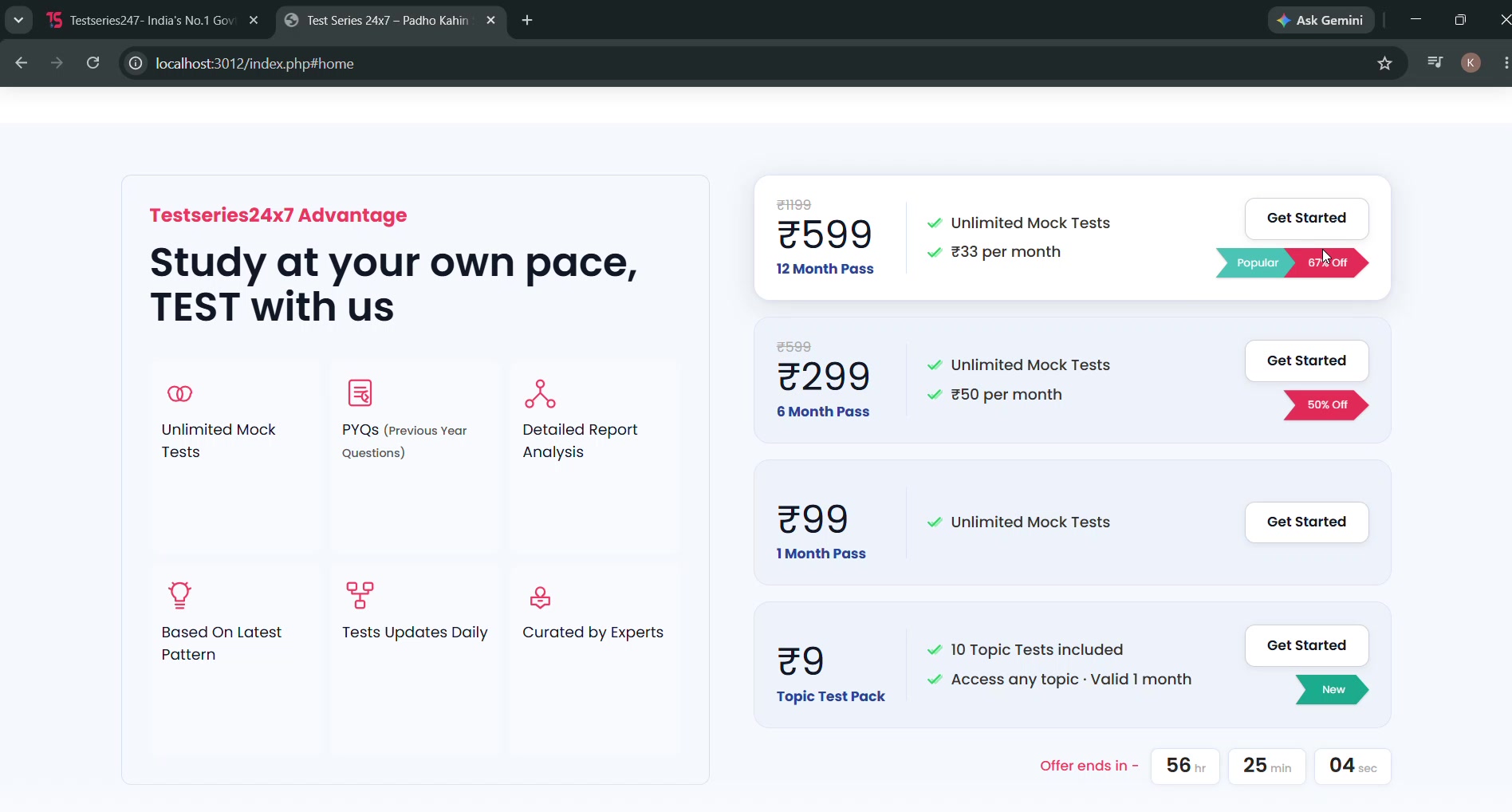Screen dimensions: 1512x812
Task: Open the tab search dropdown arrow
Action: click(x=18, y=20)
